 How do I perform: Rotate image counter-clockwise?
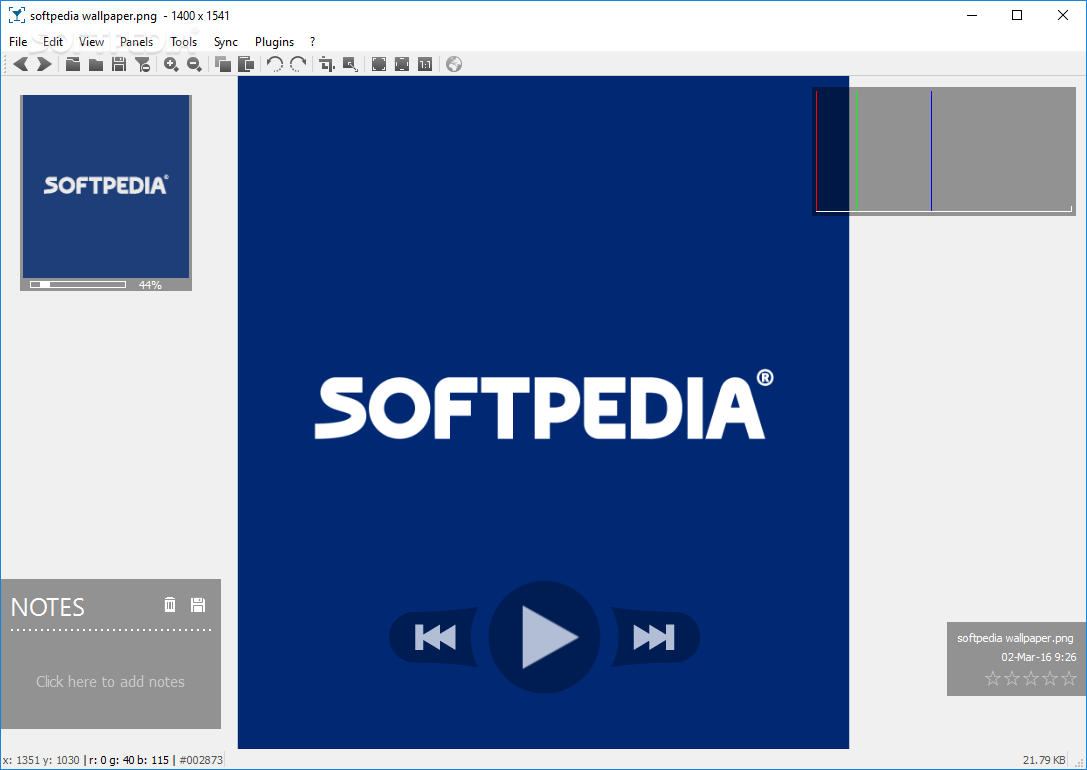pos(275,64)
